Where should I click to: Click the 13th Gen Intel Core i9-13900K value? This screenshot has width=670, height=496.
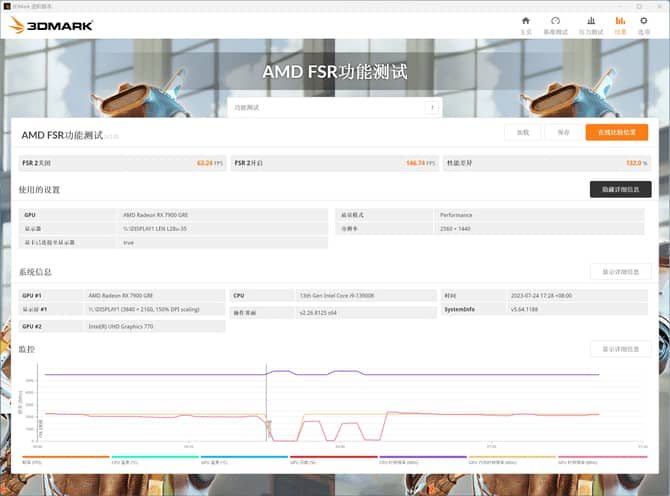pyautogui.click(x=337, y=296)
